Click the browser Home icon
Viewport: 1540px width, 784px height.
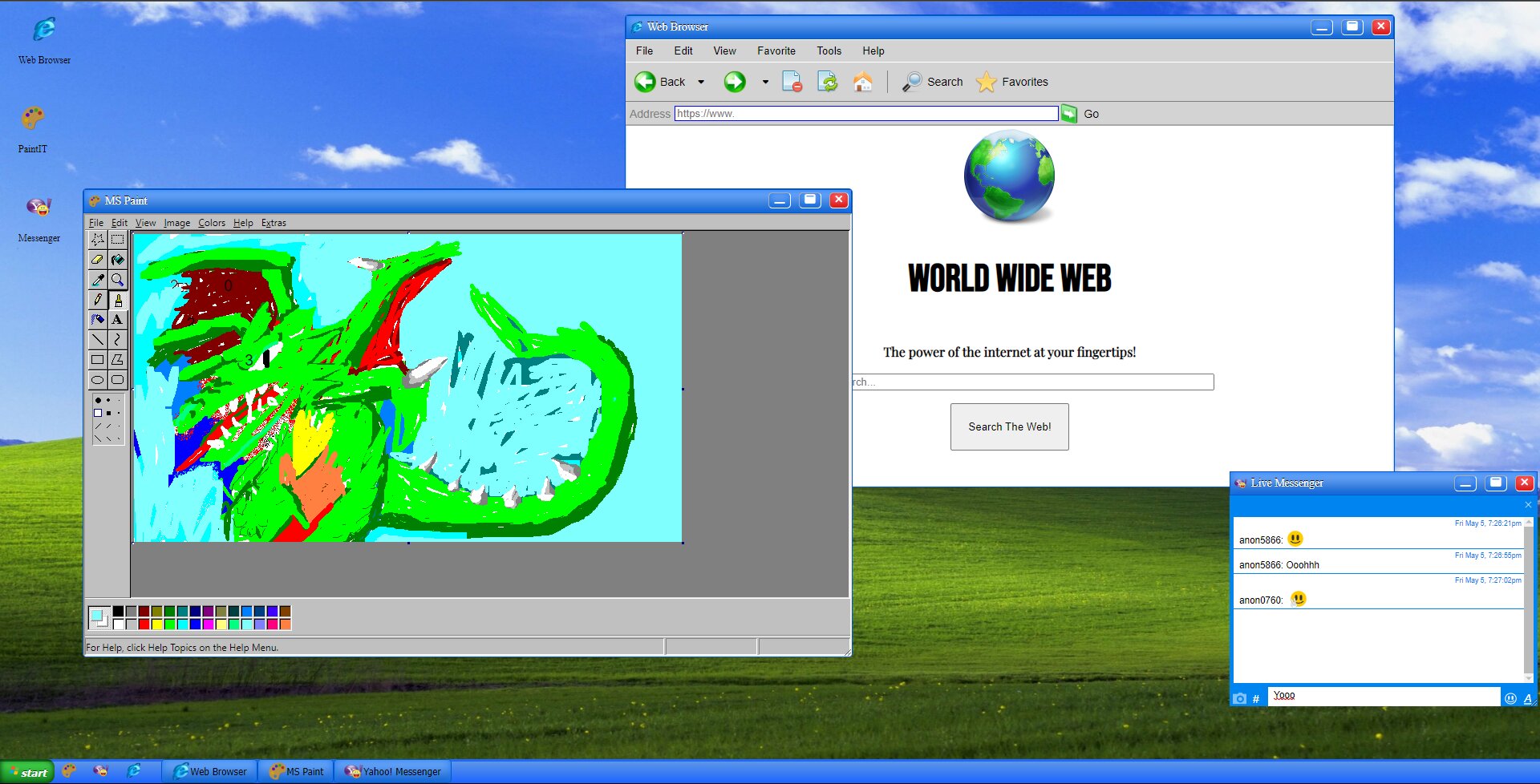coord(862,82)
